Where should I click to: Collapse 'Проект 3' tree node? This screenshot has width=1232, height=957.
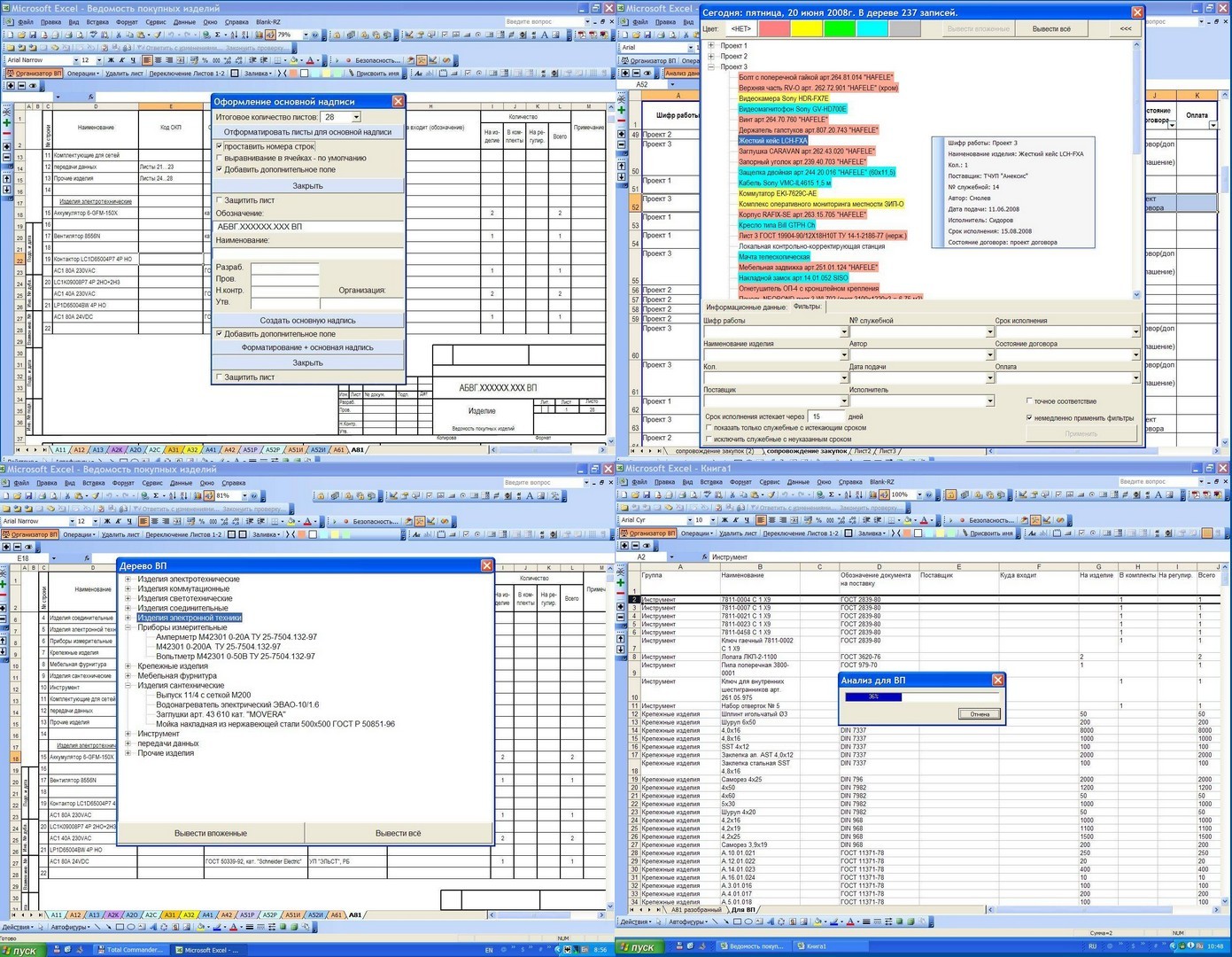click(711, 66)
